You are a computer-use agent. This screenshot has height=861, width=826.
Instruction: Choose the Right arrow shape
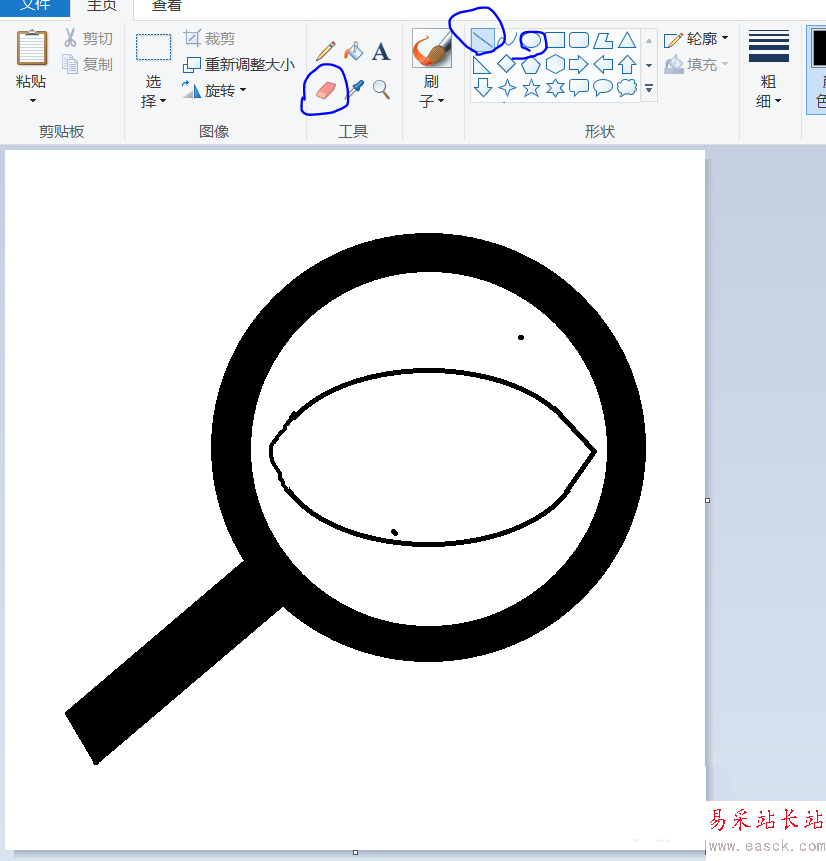click(579, 64)
